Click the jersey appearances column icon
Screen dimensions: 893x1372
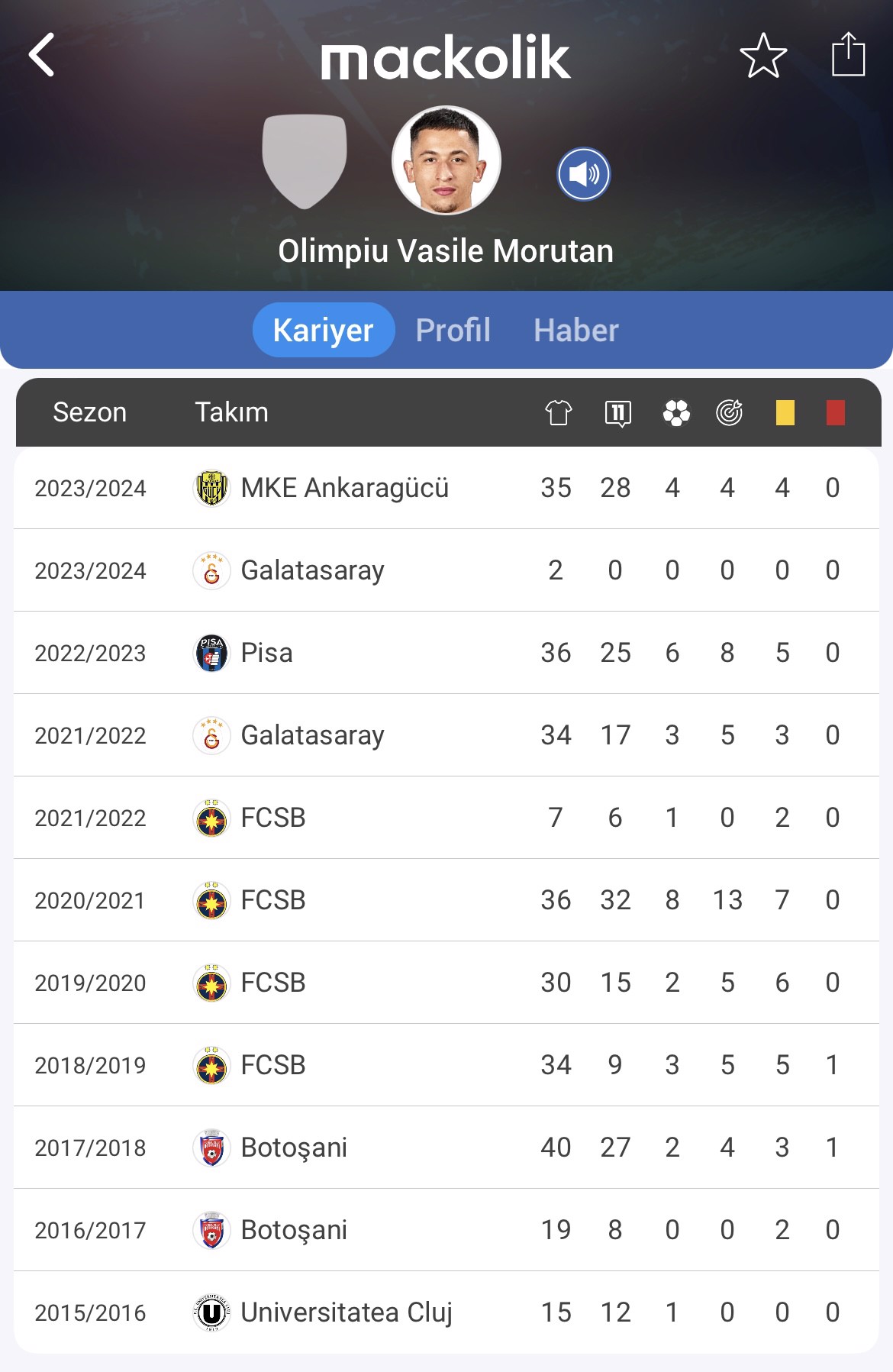coord(559,413)
